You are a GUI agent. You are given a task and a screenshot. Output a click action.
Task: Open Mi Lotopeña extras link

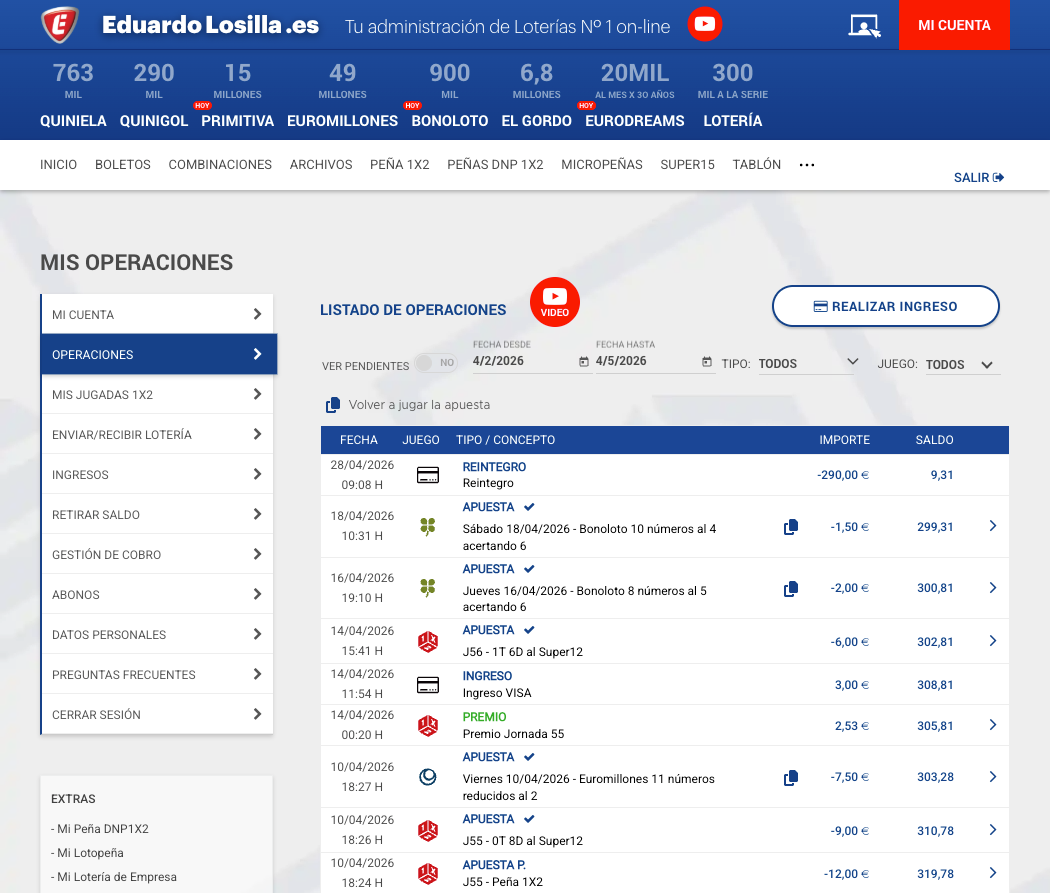point(90,853)
